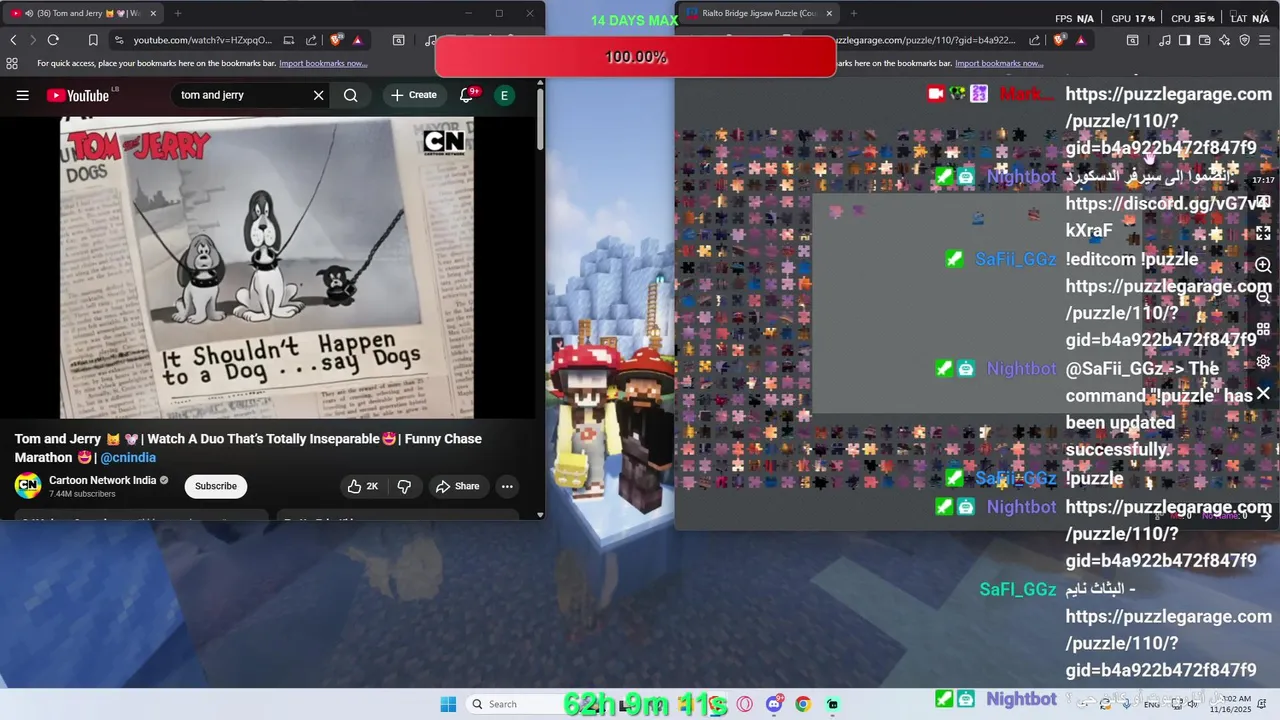Open new tab in puzzle window
1280x720 pixels.
coord(854,13)
